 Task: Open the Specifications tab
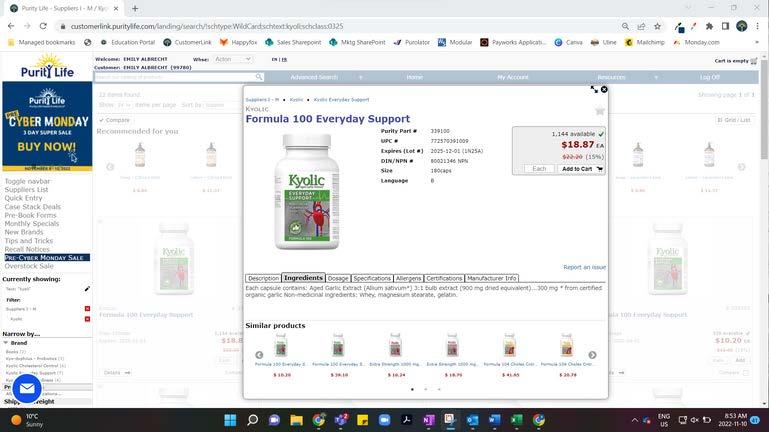click(x=372, y=278)
